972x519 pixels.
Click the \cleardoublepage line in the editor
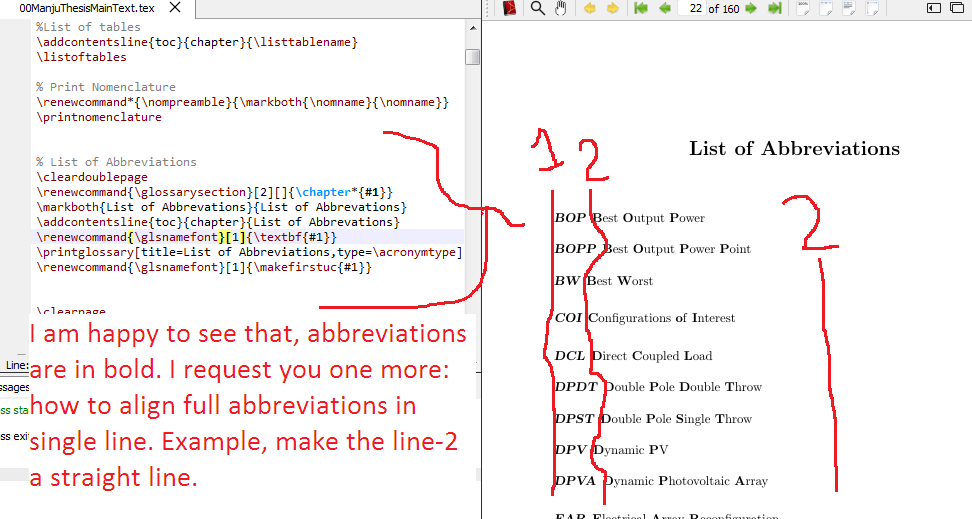tap(92, 177)
